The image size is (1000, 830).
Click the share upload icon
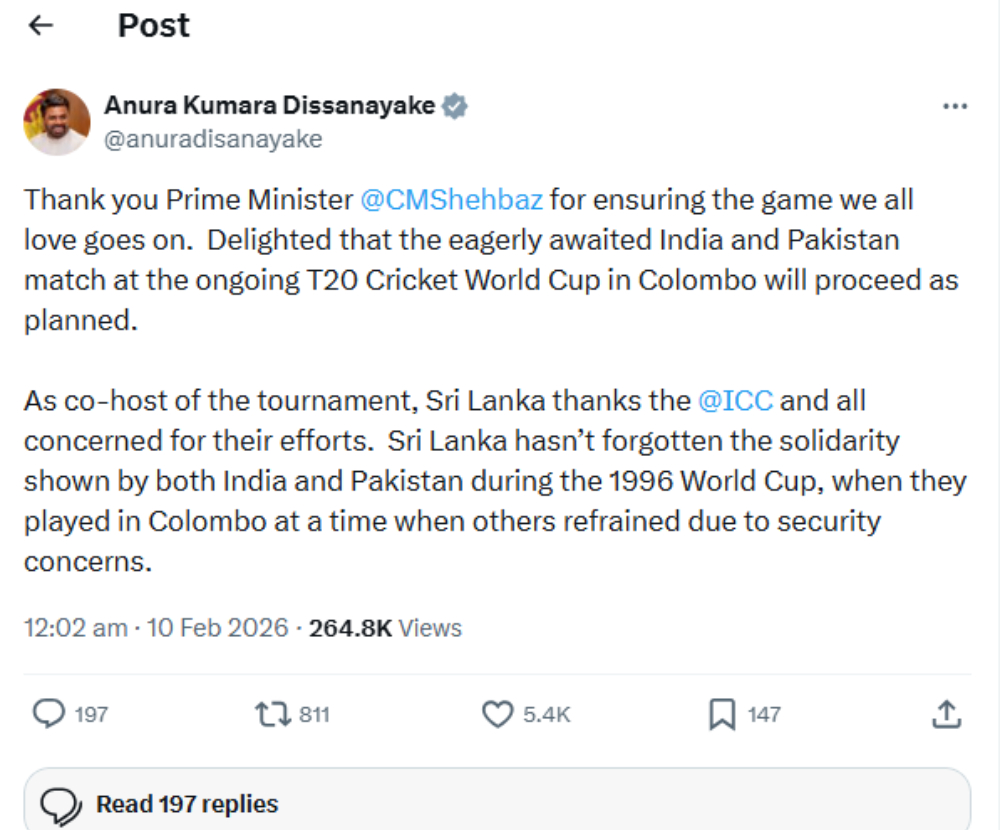pos(946,714)
